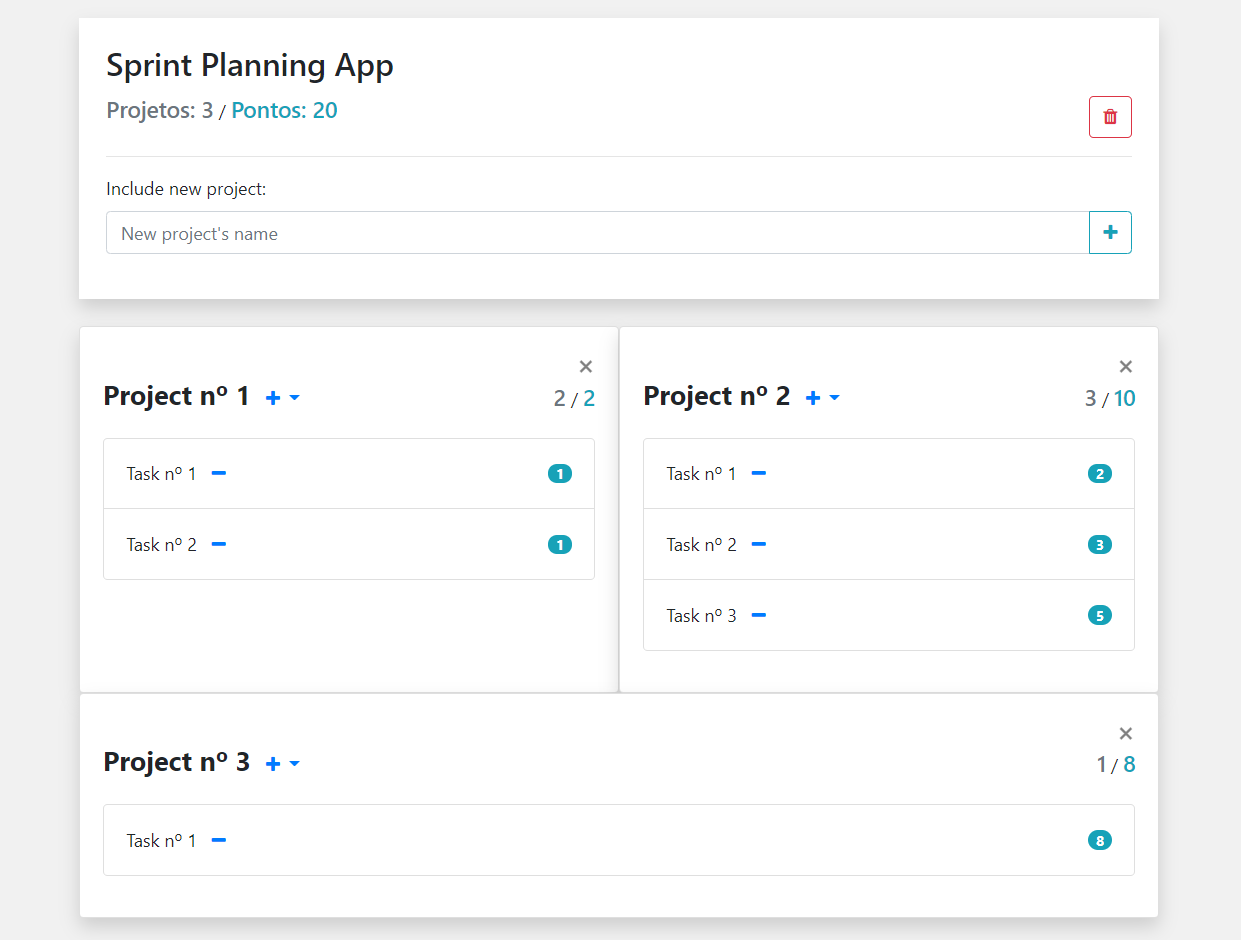This screenshot has height=940, width=1241.
Task: Open add-task dropdown for Project nº 1
Action: [282, 398]
